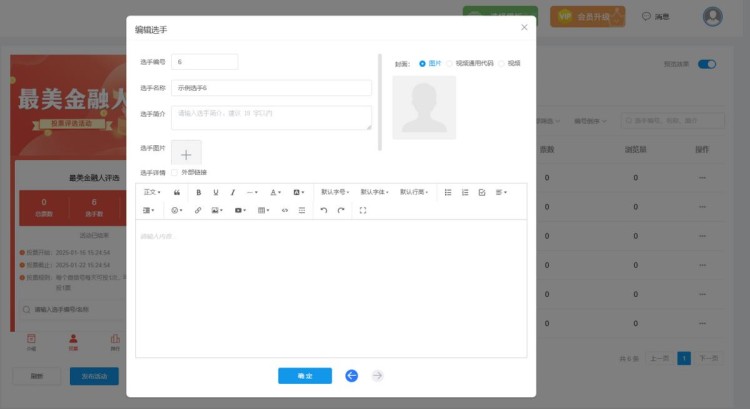This screenshot has width=750, height=409.
Task: Apply italic formatting in the editor
Action: tap(233, 192)
